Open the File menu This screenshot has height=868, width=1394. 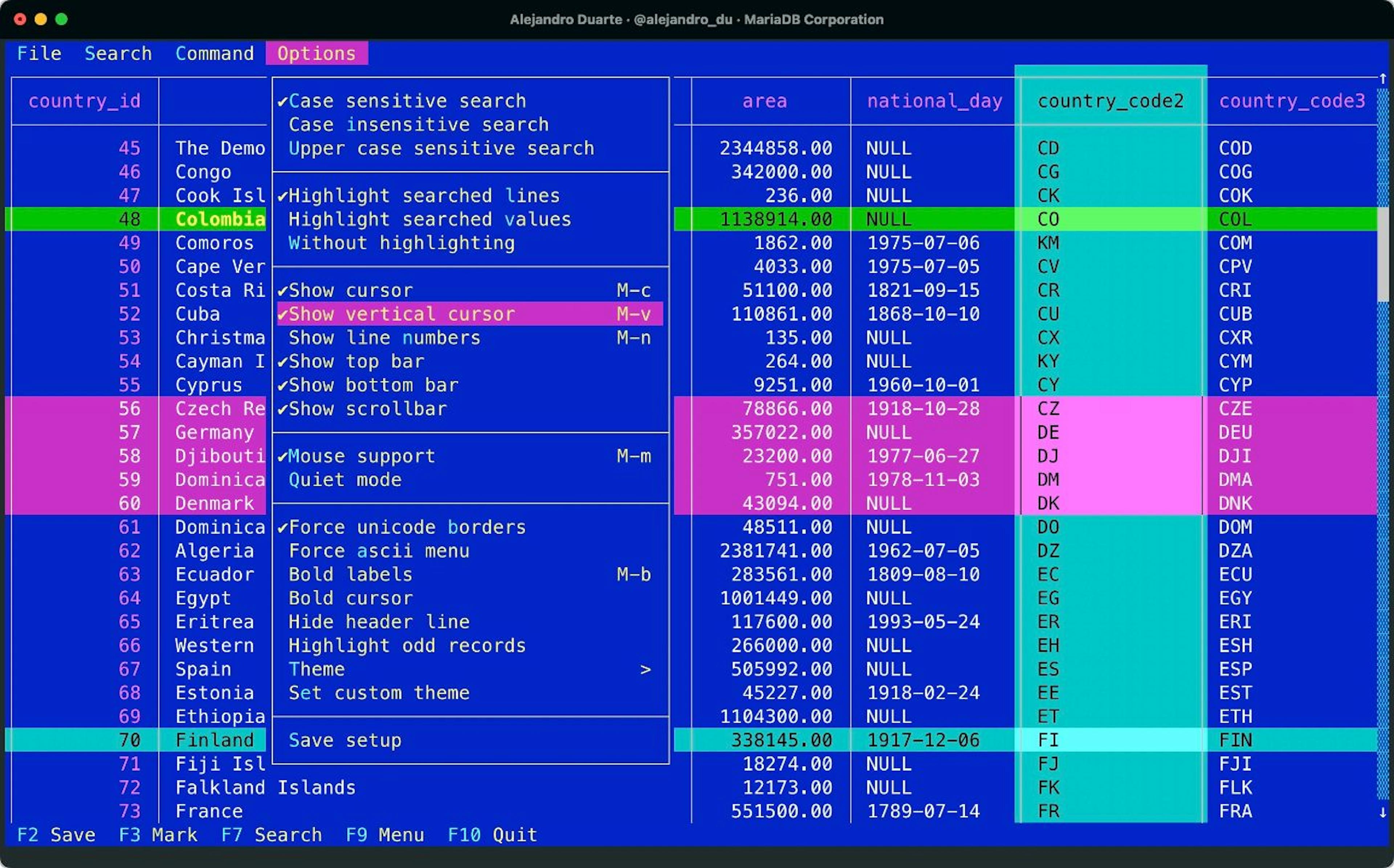(39, 53)
